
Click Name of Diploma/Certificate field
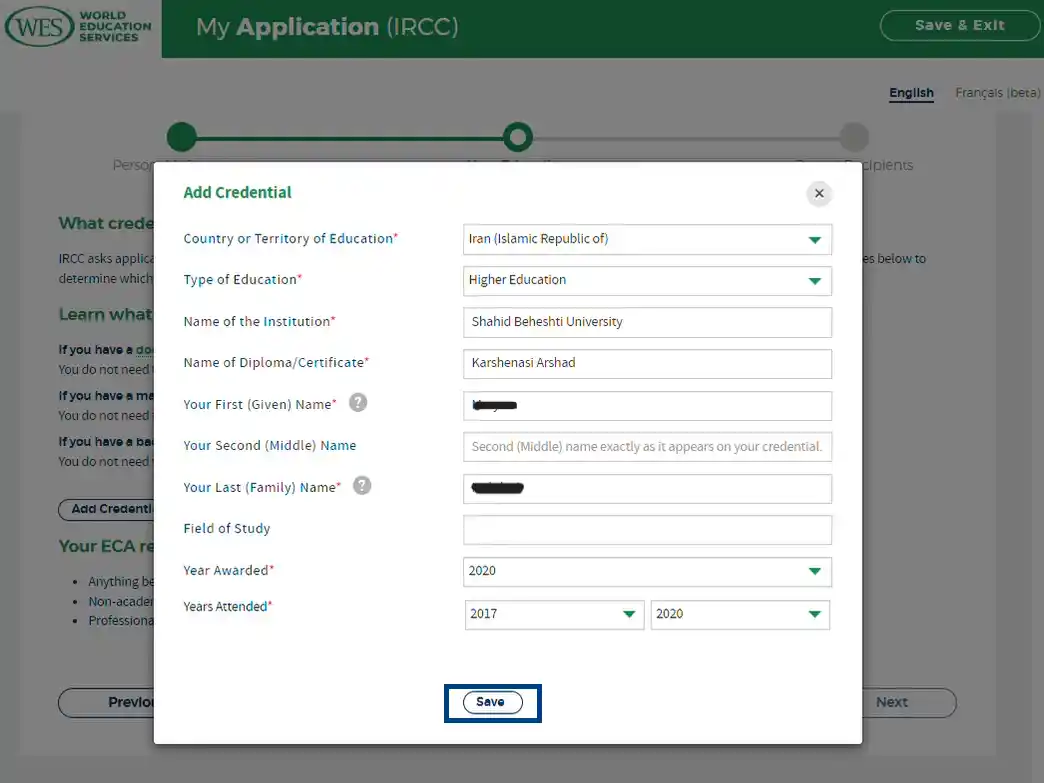[x=647, y=364]
